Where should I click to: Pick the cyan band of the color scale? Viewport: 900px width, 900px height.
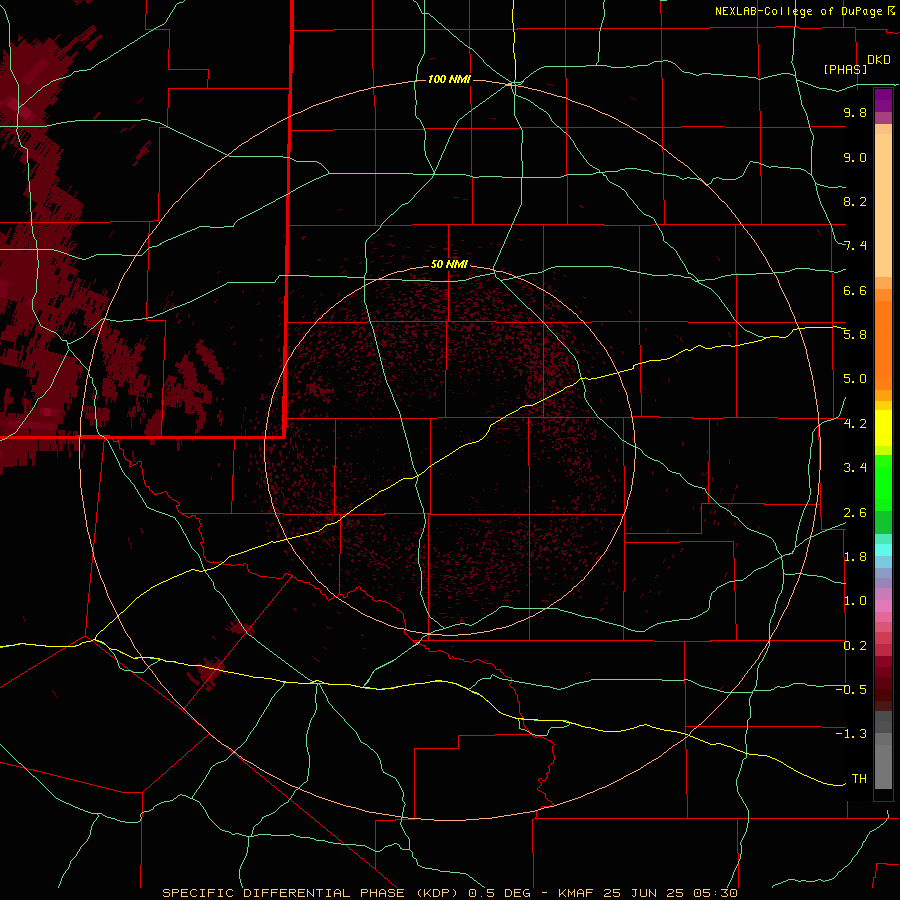pyautogui.click(x=883, y=550)
